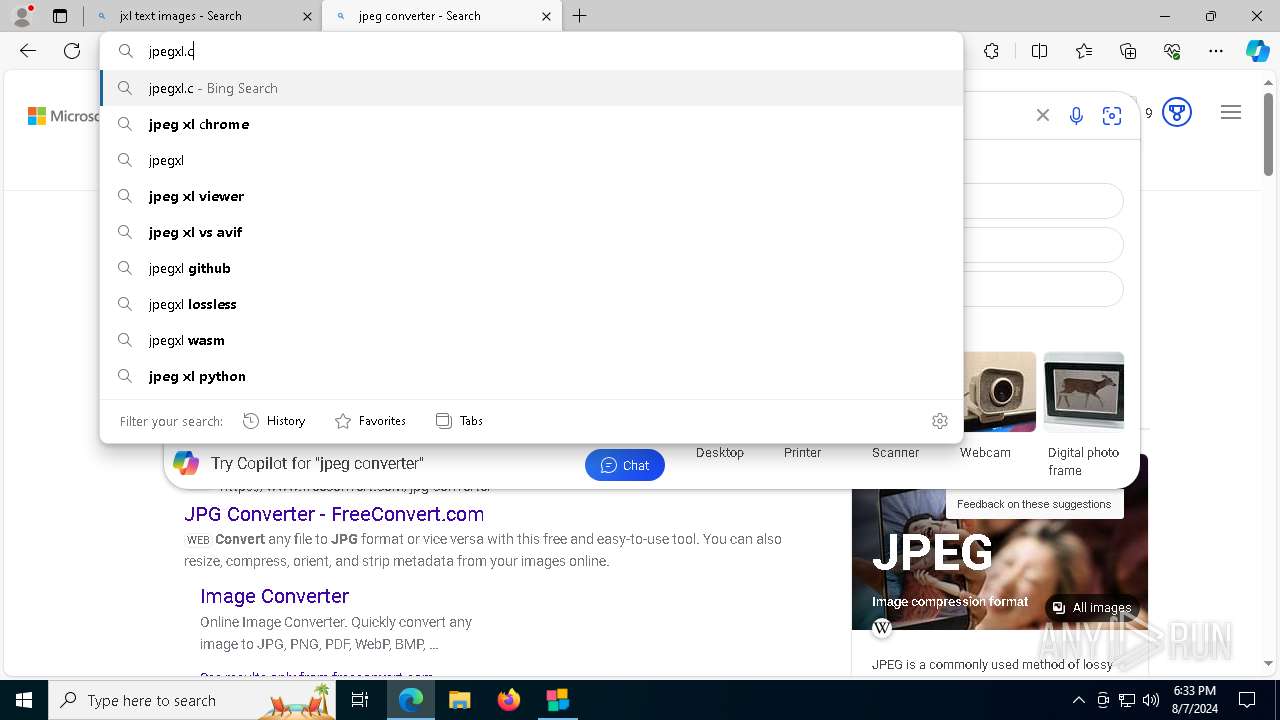Click the 'Printer' label
The width and height of the screenshot is (1280, 720).
[x=802, y=453]
